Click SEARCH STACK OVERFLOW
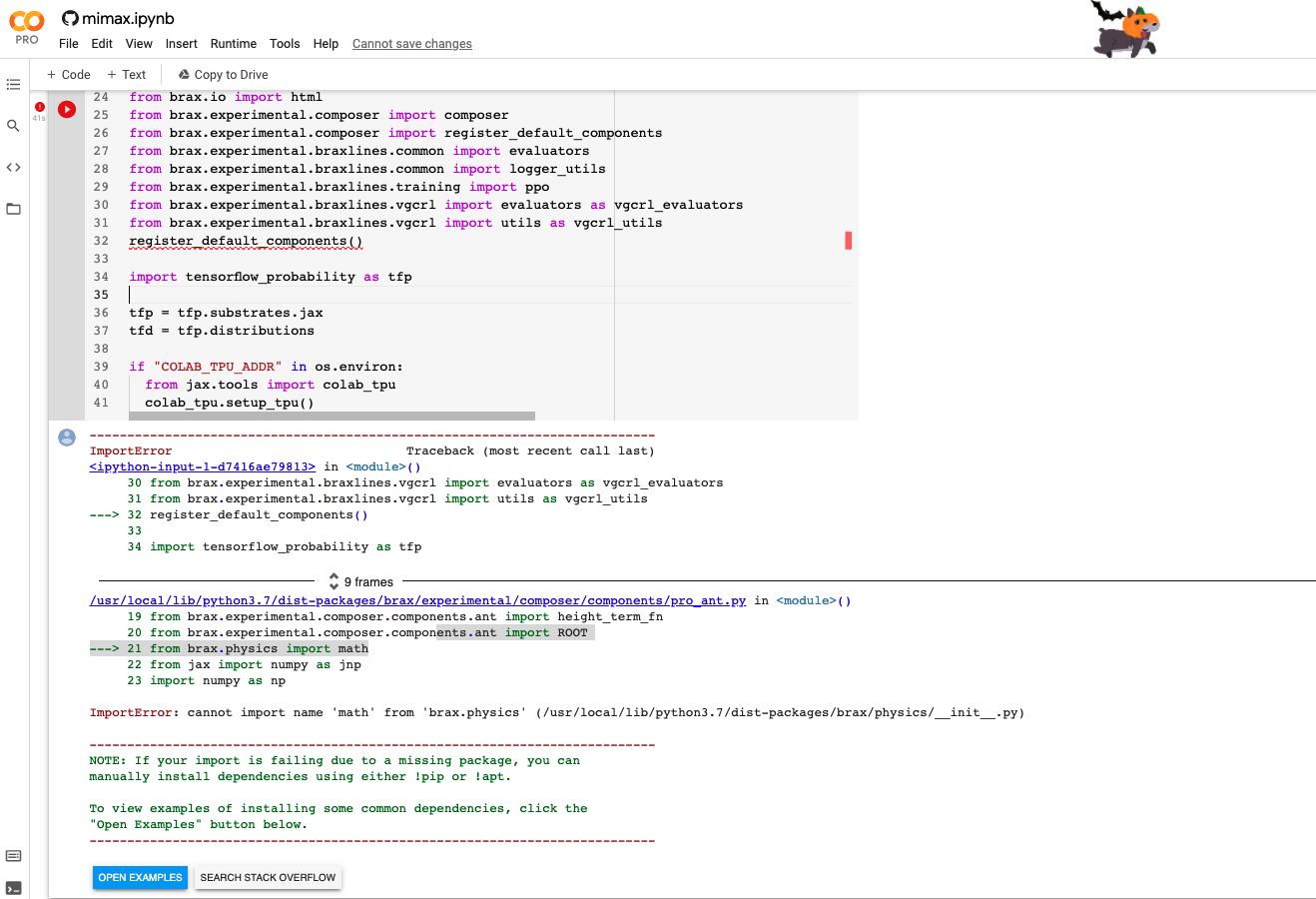 pyautogui.click(x=268, y=877)
